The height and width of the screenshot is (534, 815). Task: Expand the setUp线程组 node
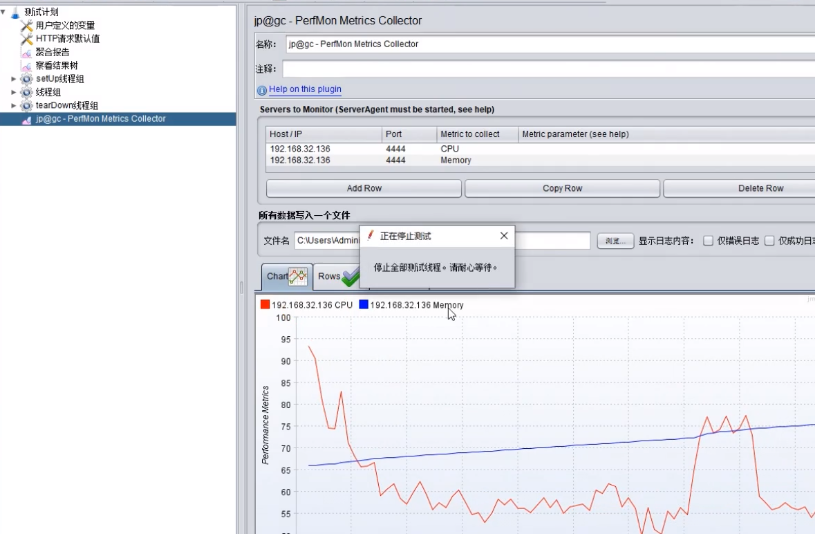(14, 79)
